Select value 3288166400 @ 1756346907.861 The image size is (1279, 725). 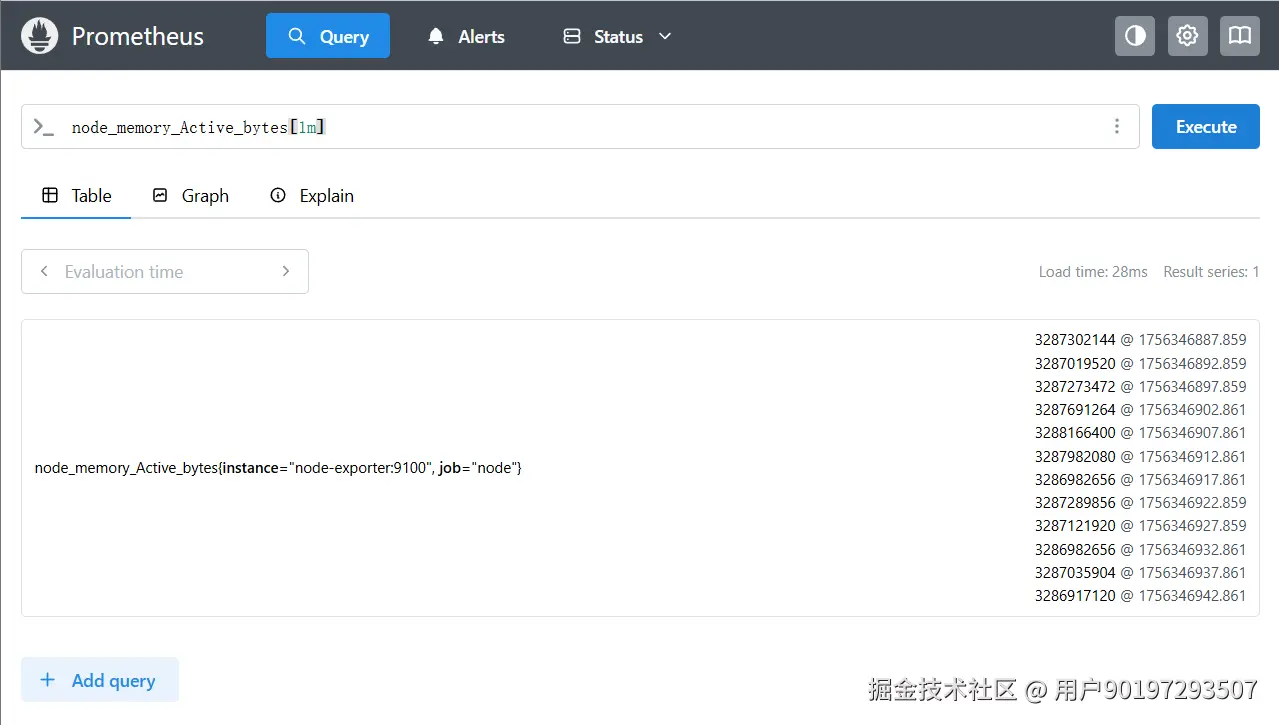tap(1141, 433)
